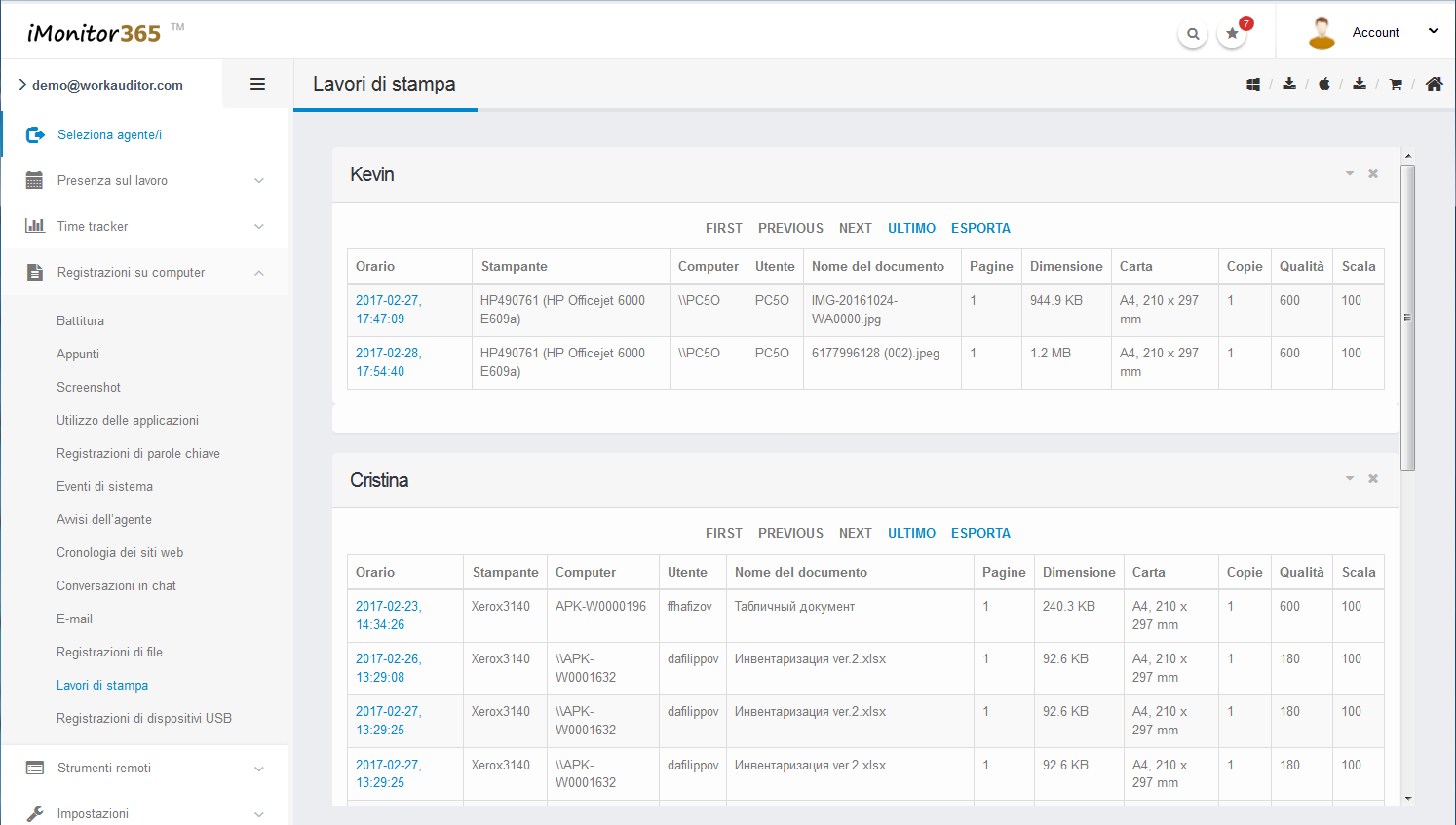Open the shopping cart icon
The image size is (1456, 825).
tap(1396, 85)
